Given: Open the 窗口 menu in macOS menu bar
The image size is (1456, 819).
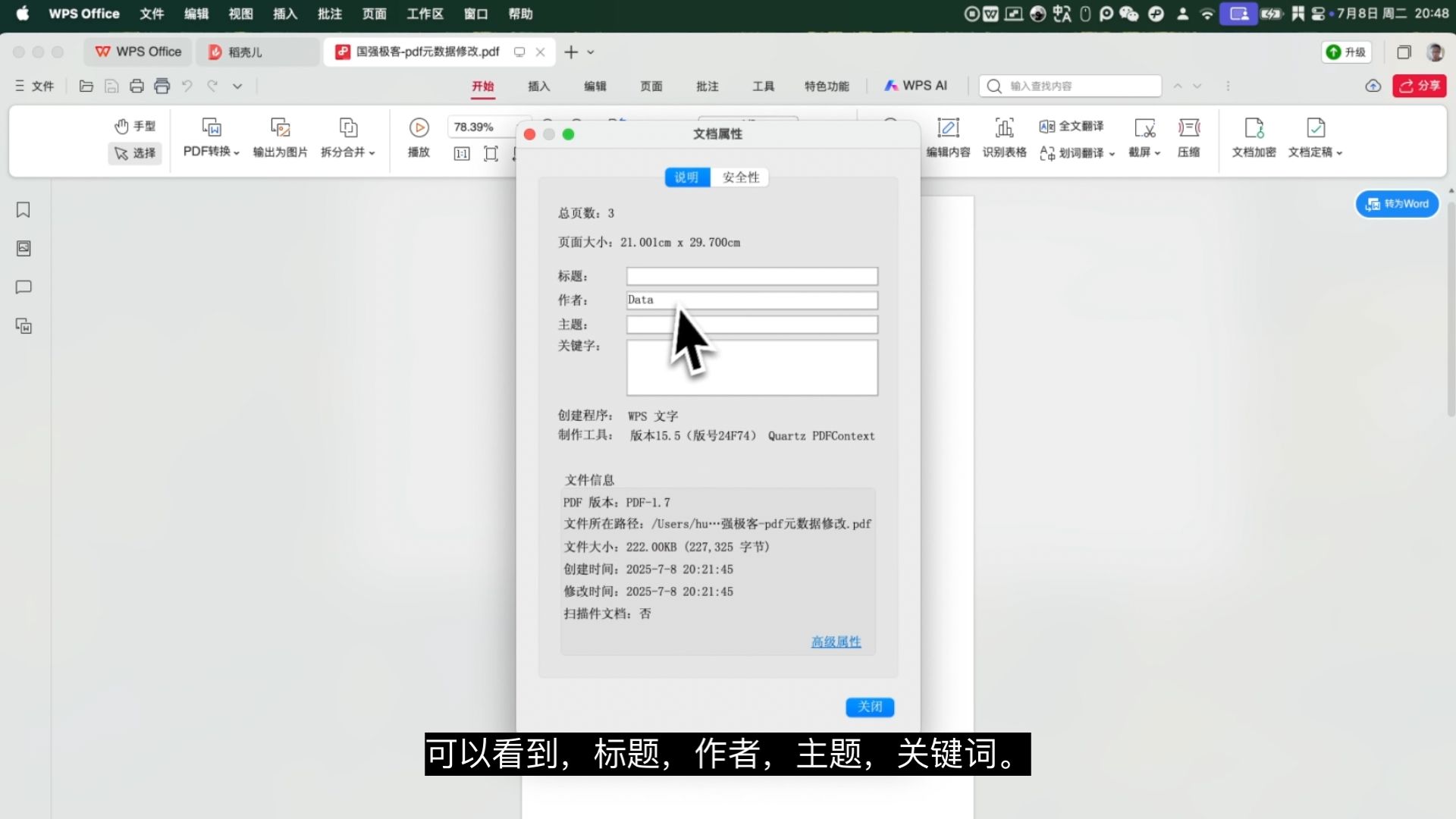Looking at the screenshot, I should [475, 14].
